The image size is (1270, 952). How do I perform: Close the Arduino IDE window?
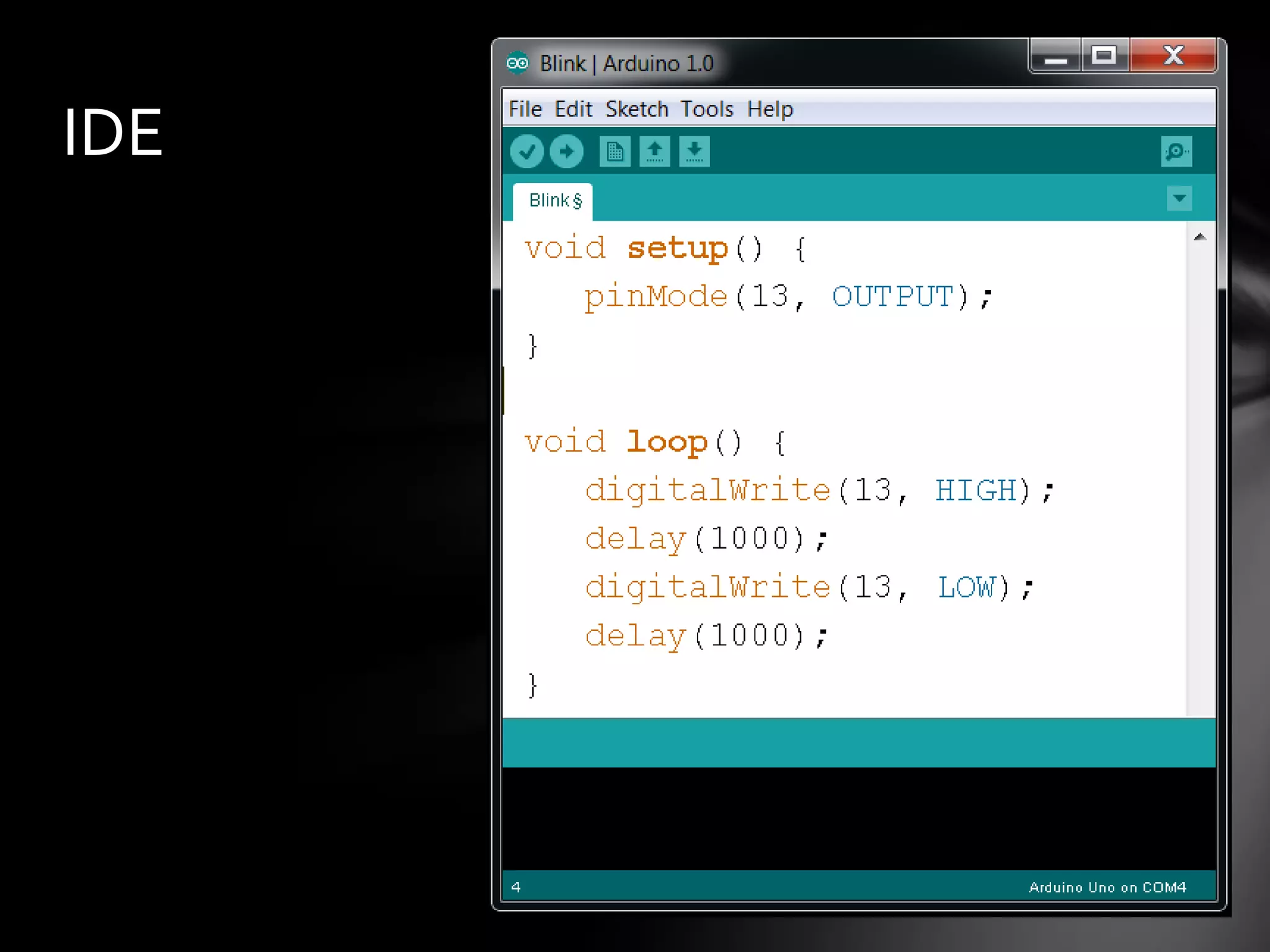pyautogui.click(x=1173, y=57)
